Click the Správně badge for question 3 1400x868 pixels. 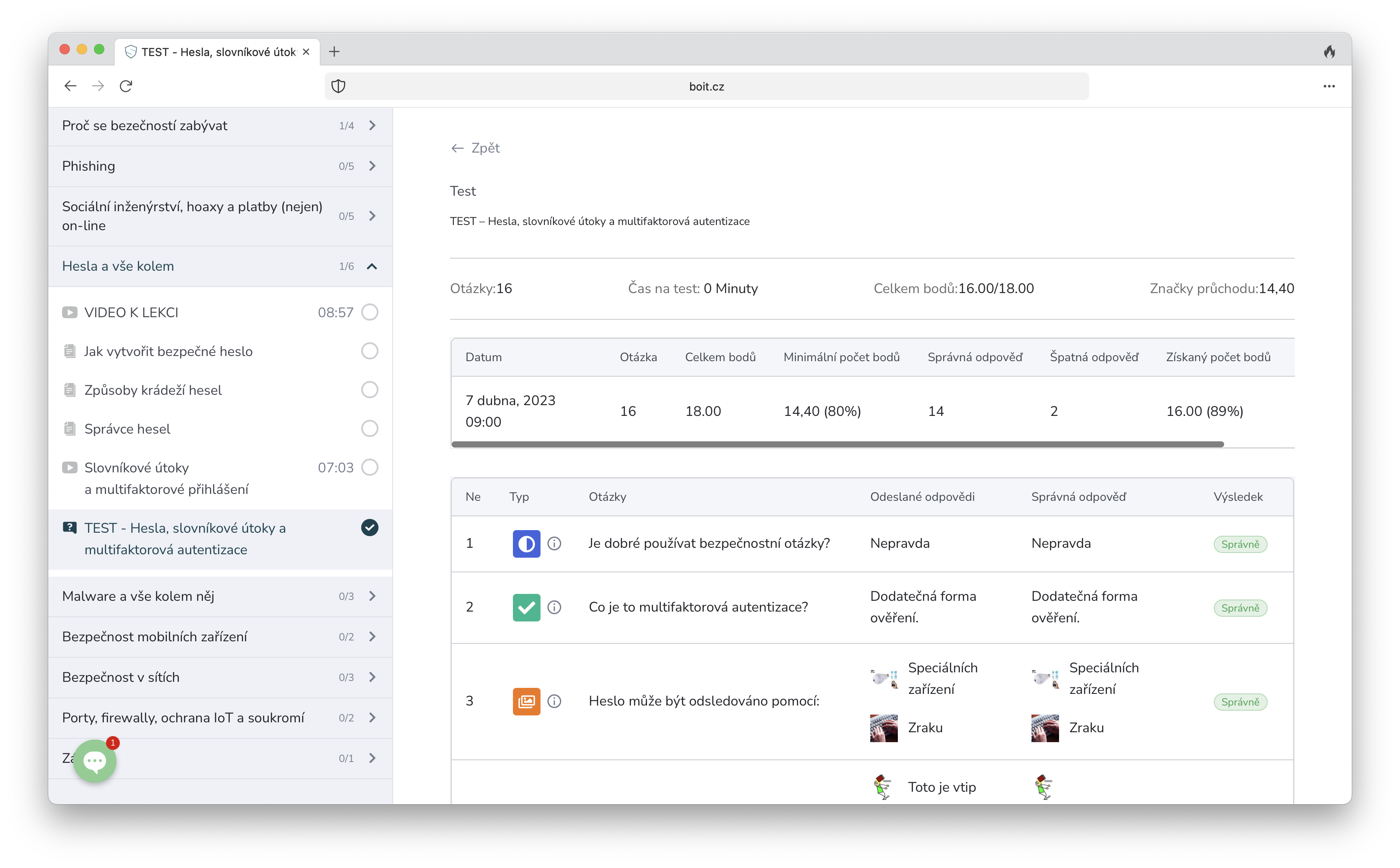point(1240,702)
